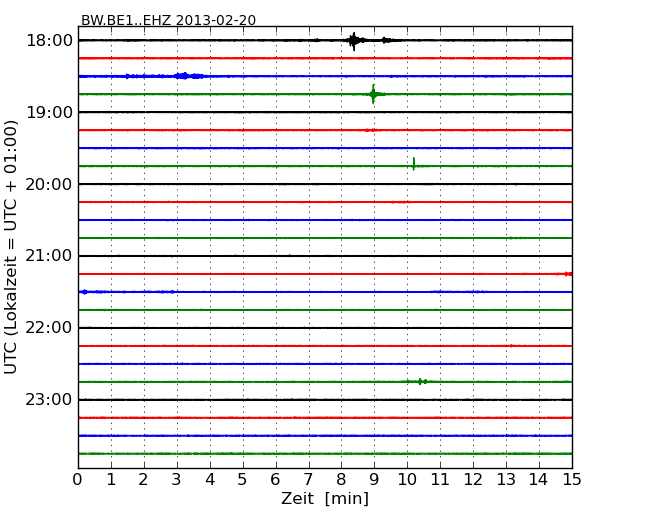The image size is (650, 520).
Task: Click x-axis tick label 12
Action: (x=473, y=479)
